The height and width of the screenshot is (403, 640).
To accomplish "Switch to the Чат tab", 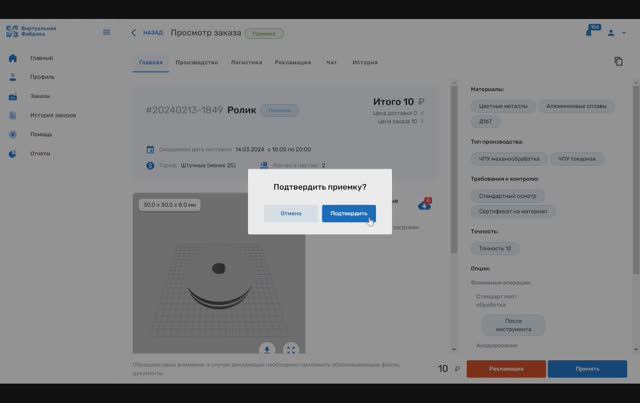I will 331,62.
